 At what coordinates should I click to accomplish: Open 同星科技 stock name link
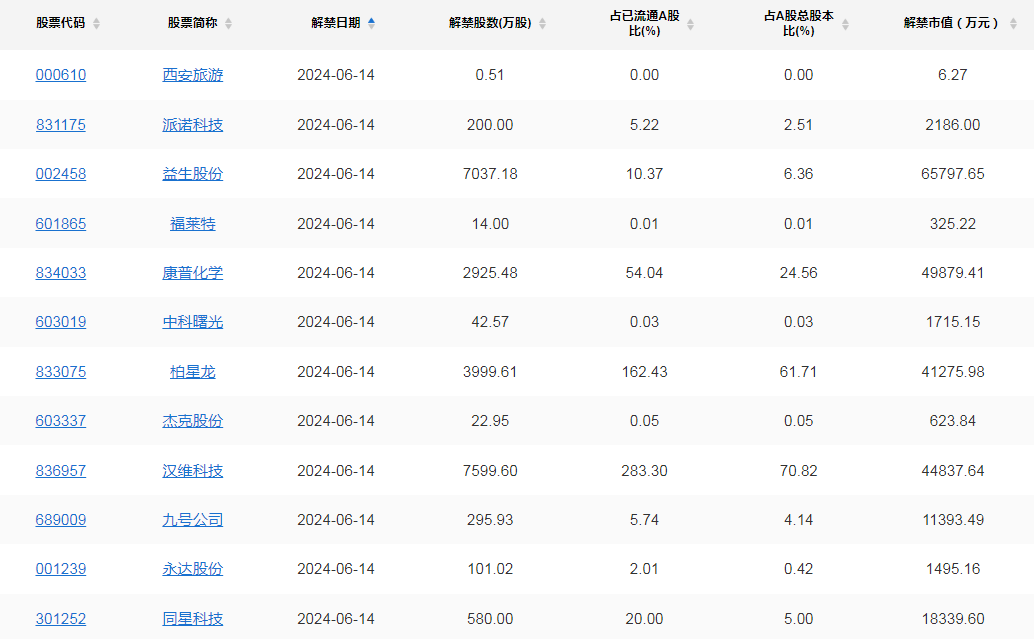pyautogui.click(x=193, y=619)
